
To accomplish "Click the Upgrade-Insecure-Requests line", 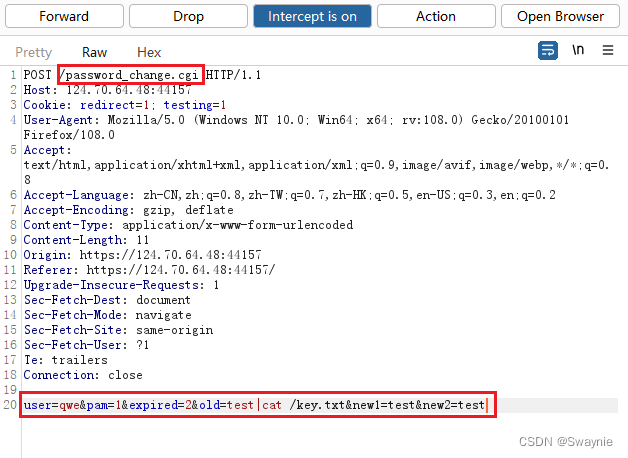I will 121,285.
